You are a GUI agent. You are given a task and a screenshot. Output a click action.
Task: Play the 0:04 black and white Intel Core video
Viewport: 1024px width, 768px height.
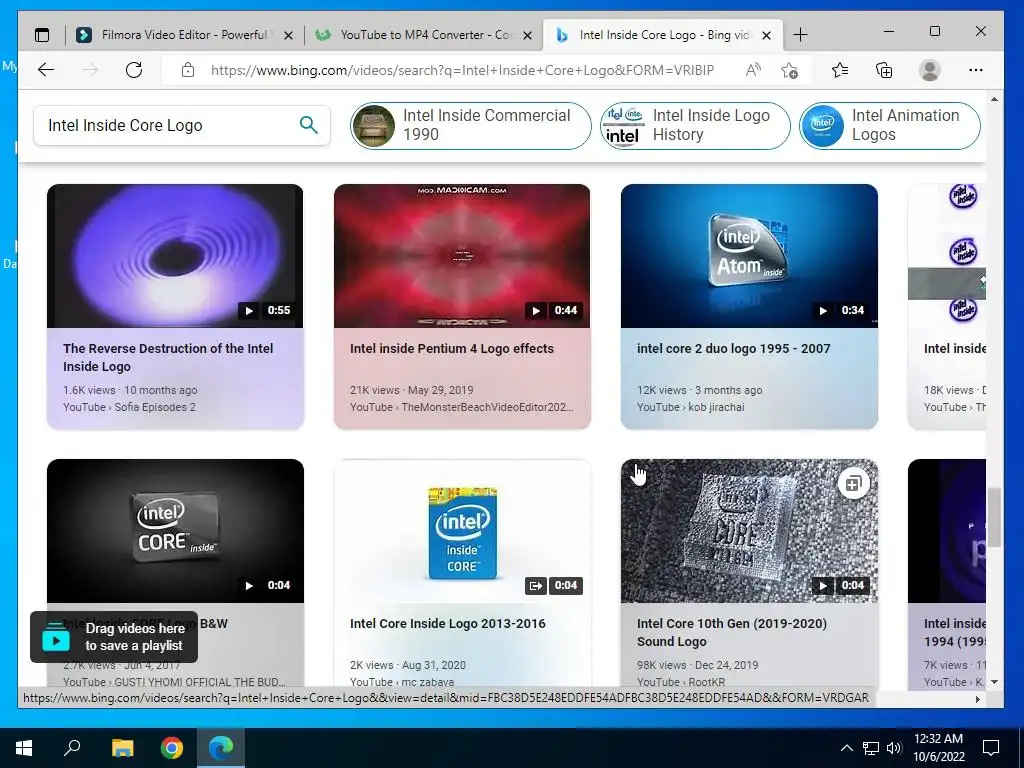[x=249, y=585]
